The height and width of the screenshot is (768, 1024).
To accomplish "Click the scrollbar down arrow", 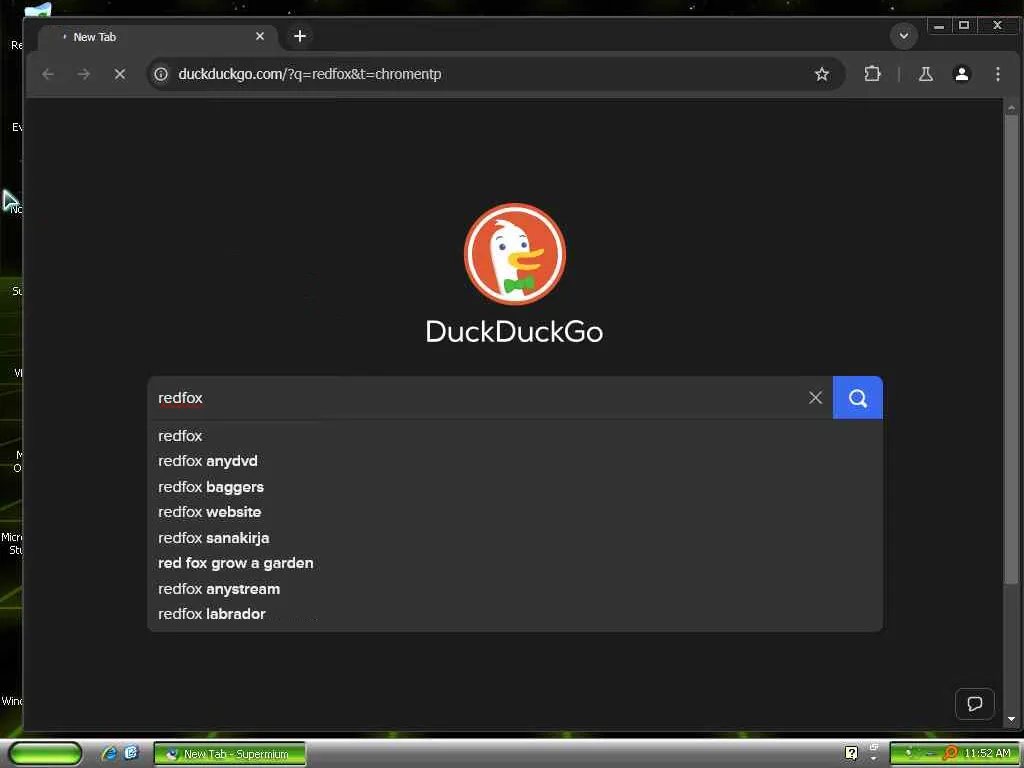I will pos(1011,719).
